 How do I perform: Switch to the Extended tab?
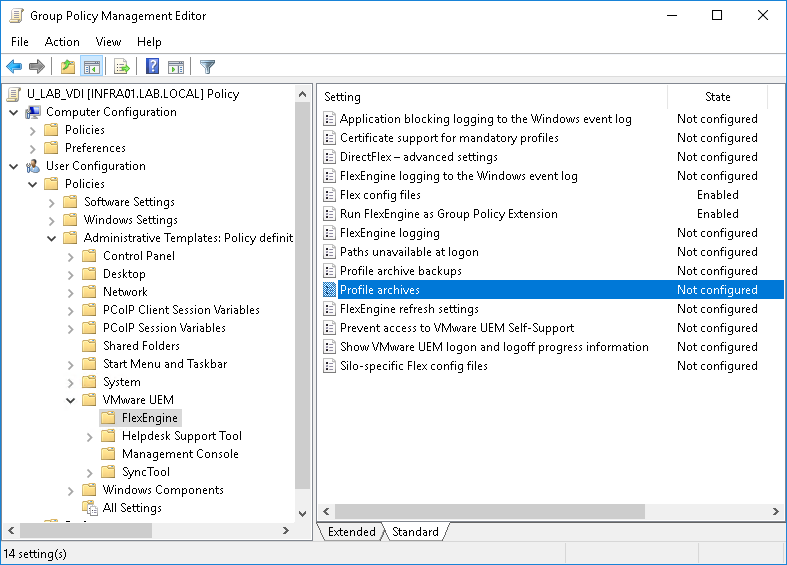point(351,532)
